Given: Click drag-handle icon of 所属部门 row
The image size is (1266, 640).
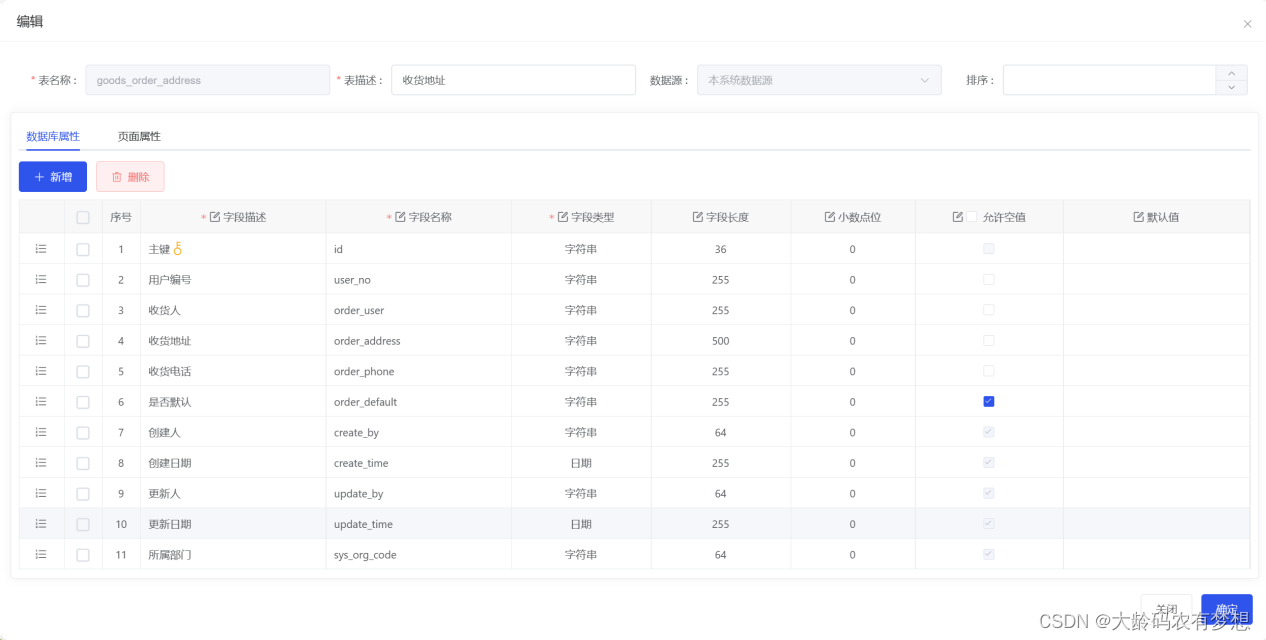Looking at the screenshot, I should tap(41, 554).
